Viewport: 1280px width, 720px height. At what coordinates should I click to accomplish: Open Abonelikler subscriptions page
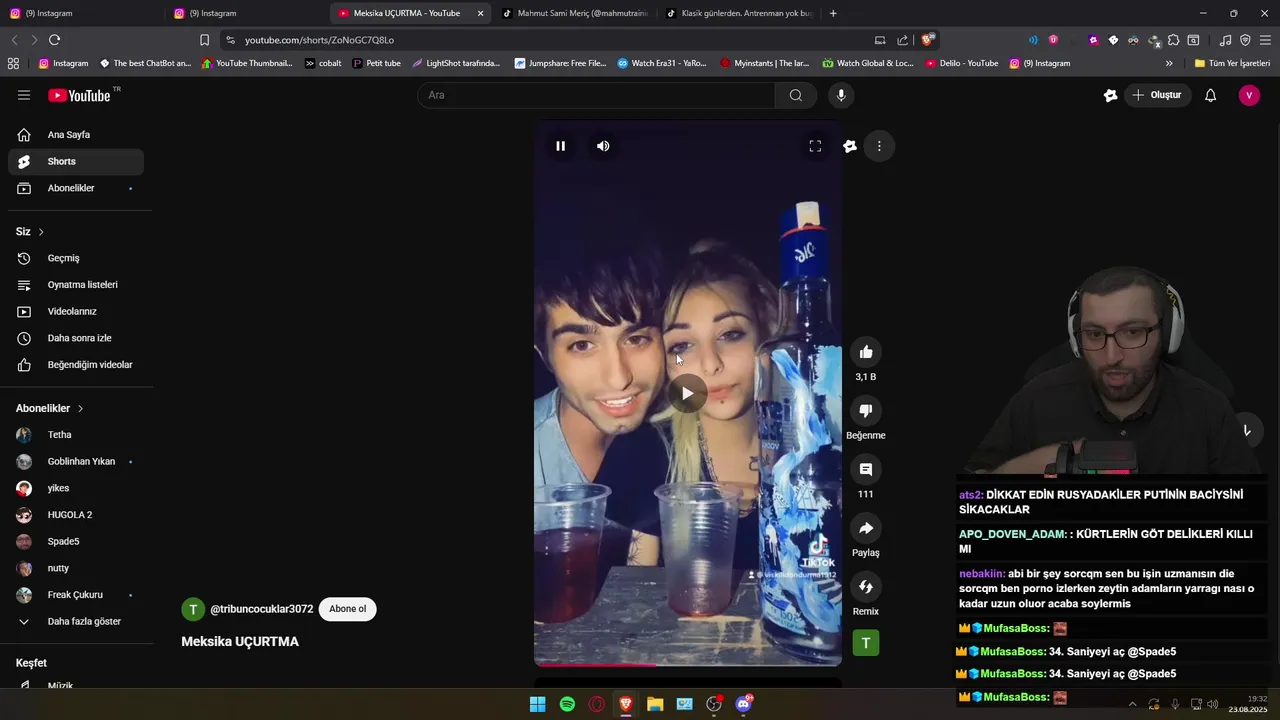[76, 188]
